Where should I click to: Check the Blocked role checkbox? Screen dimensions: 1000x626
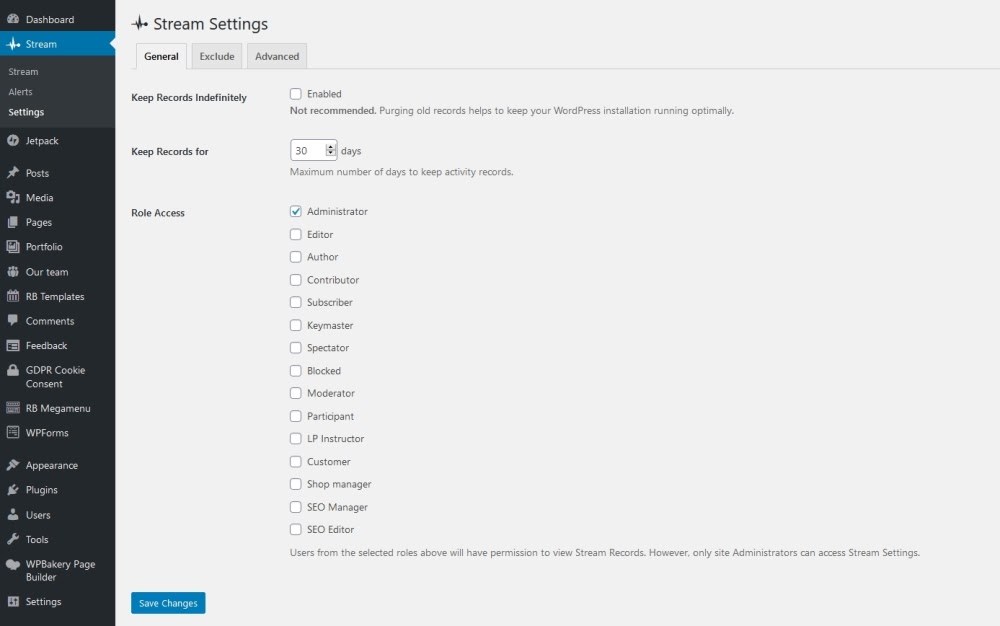click(x=295, y=370)
